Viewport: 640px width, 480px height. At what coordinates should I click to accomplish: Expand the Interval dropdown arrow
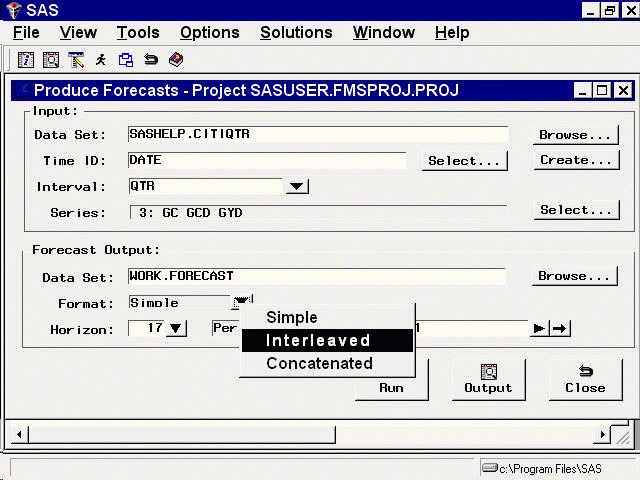[297, 186]
